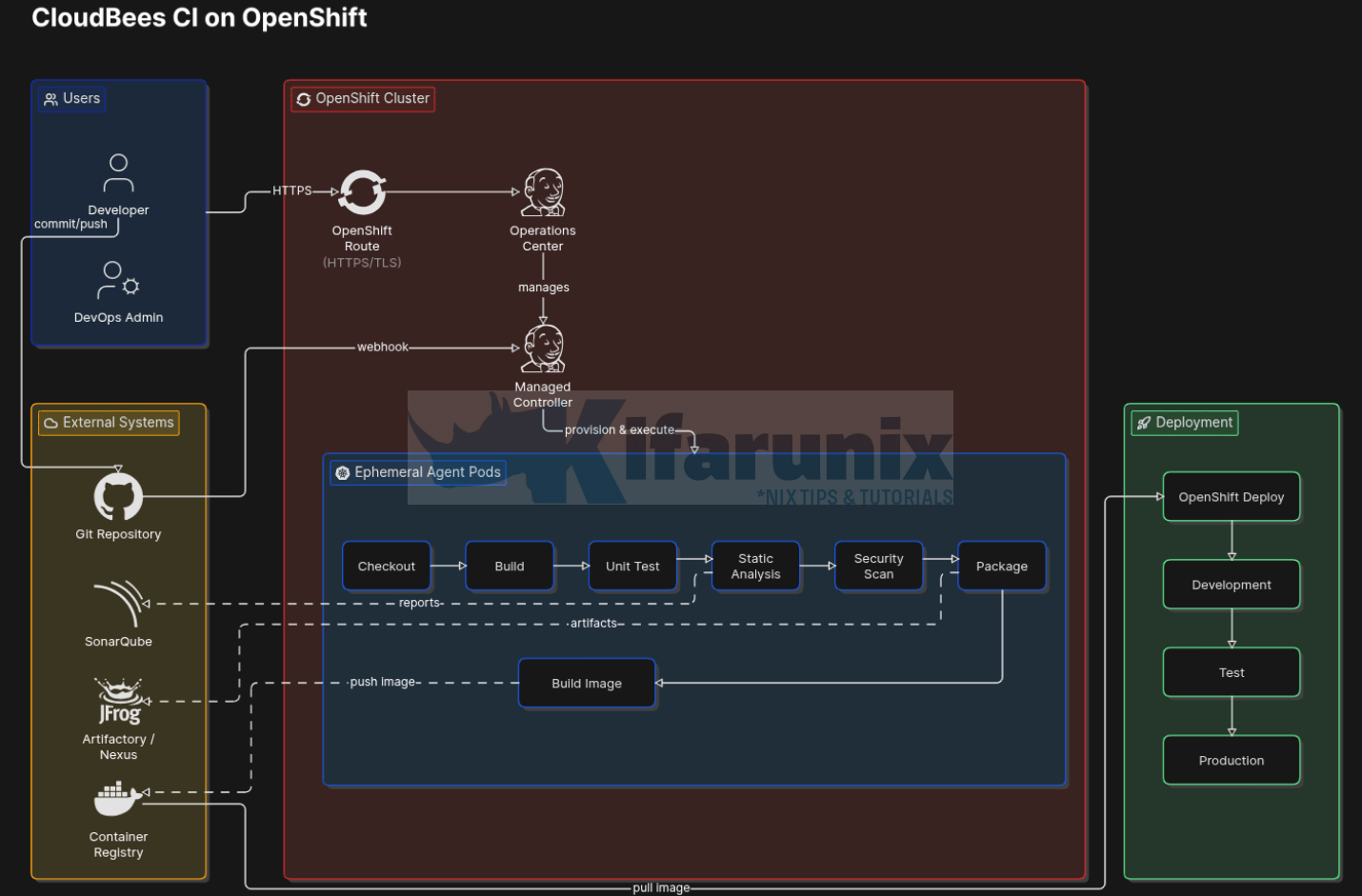Viewport: 1362px width, 896px height.
Task: Click the '(HTTPS/TLS)' subtitle text
Action: (362, 263)
